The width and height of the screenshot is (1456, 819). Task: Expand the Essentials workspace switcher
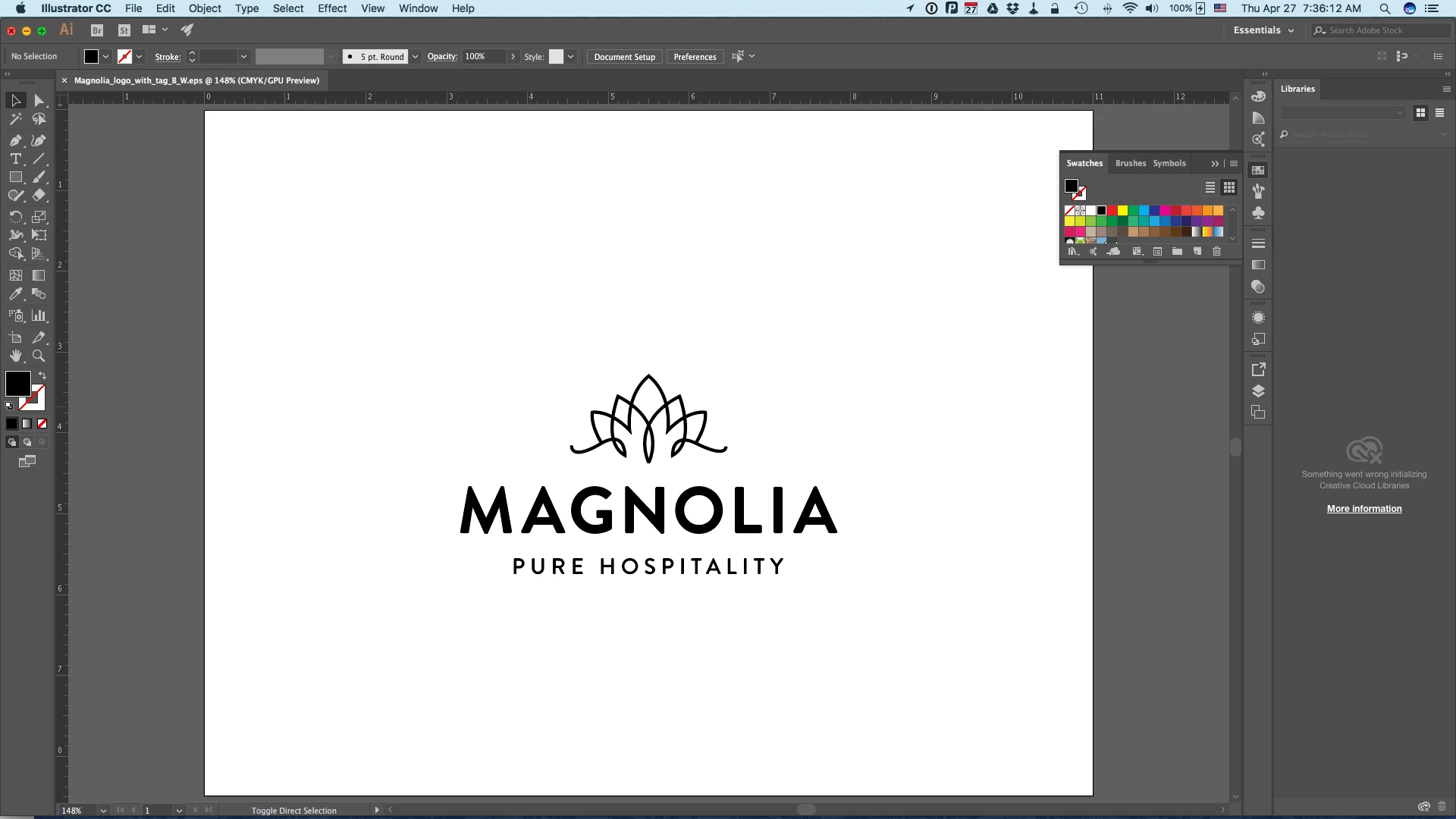(1263, 30)
